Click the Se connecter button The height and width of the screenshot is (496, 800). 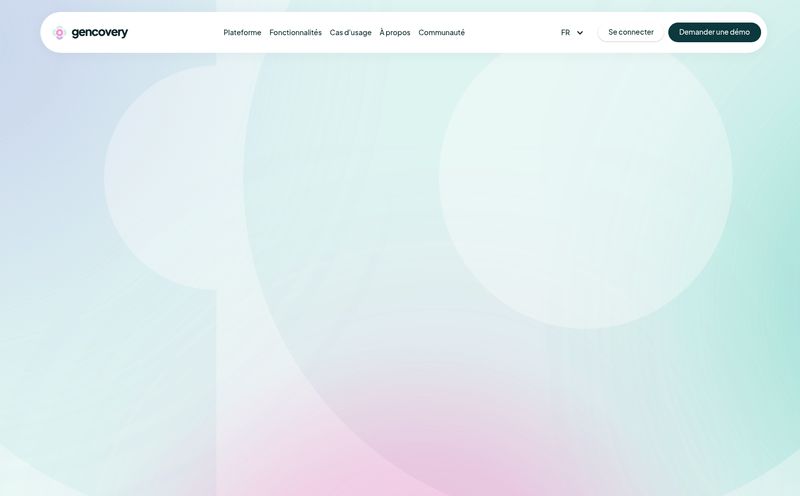631,32
